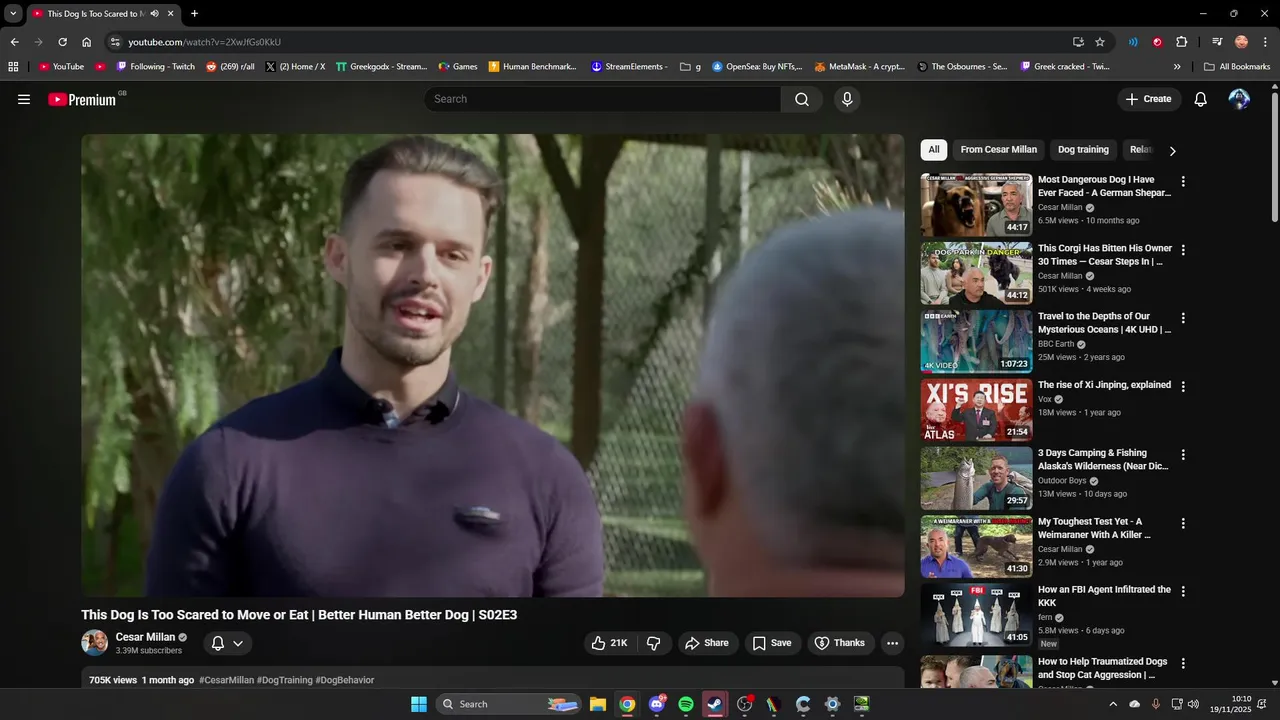Viewport: 1280px width, 720px height.
Task: Open the 3 Days Camping video thumbnail
Action: coord(976,478)
